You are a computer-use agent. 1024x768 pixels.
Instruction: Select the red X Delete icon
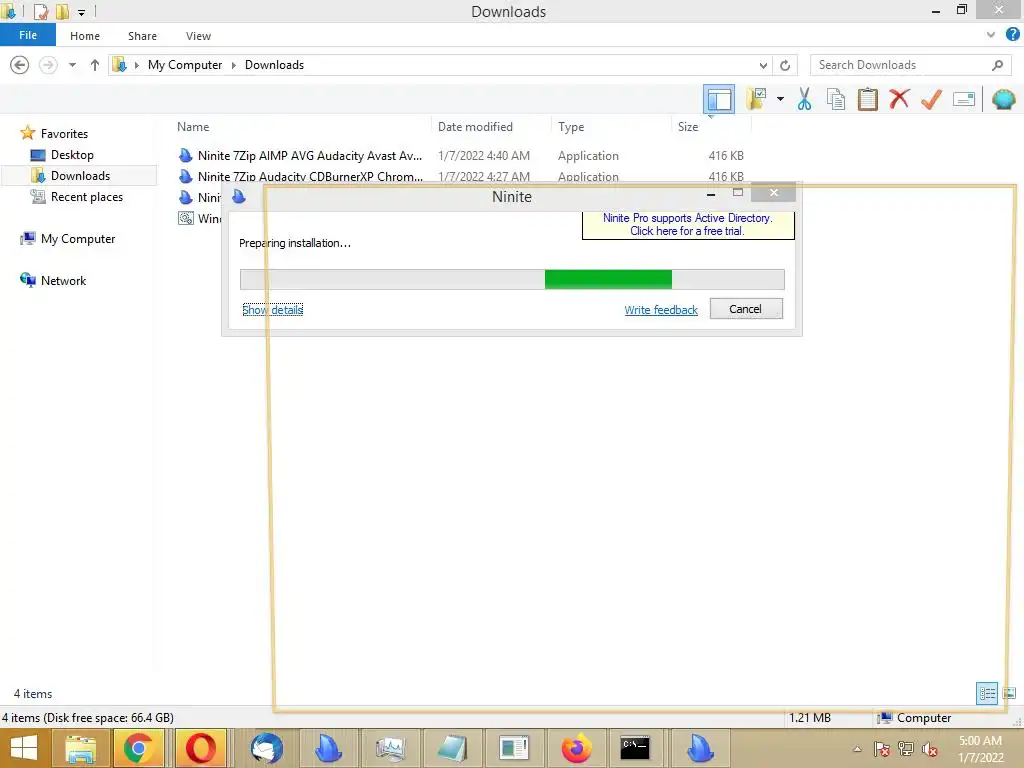pyautogui.click(x=899, y=99)
